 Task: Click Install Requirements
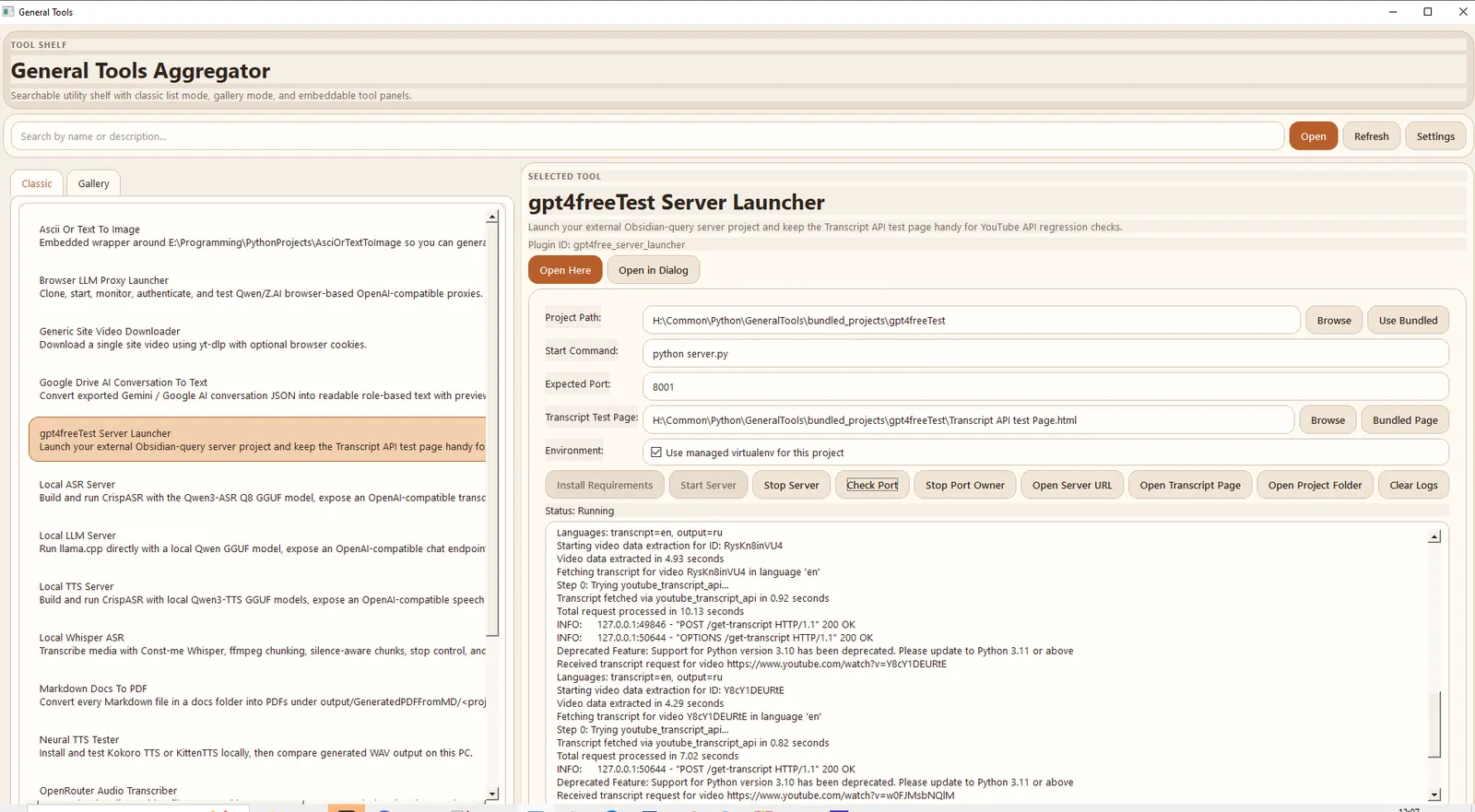coord(604,485)
